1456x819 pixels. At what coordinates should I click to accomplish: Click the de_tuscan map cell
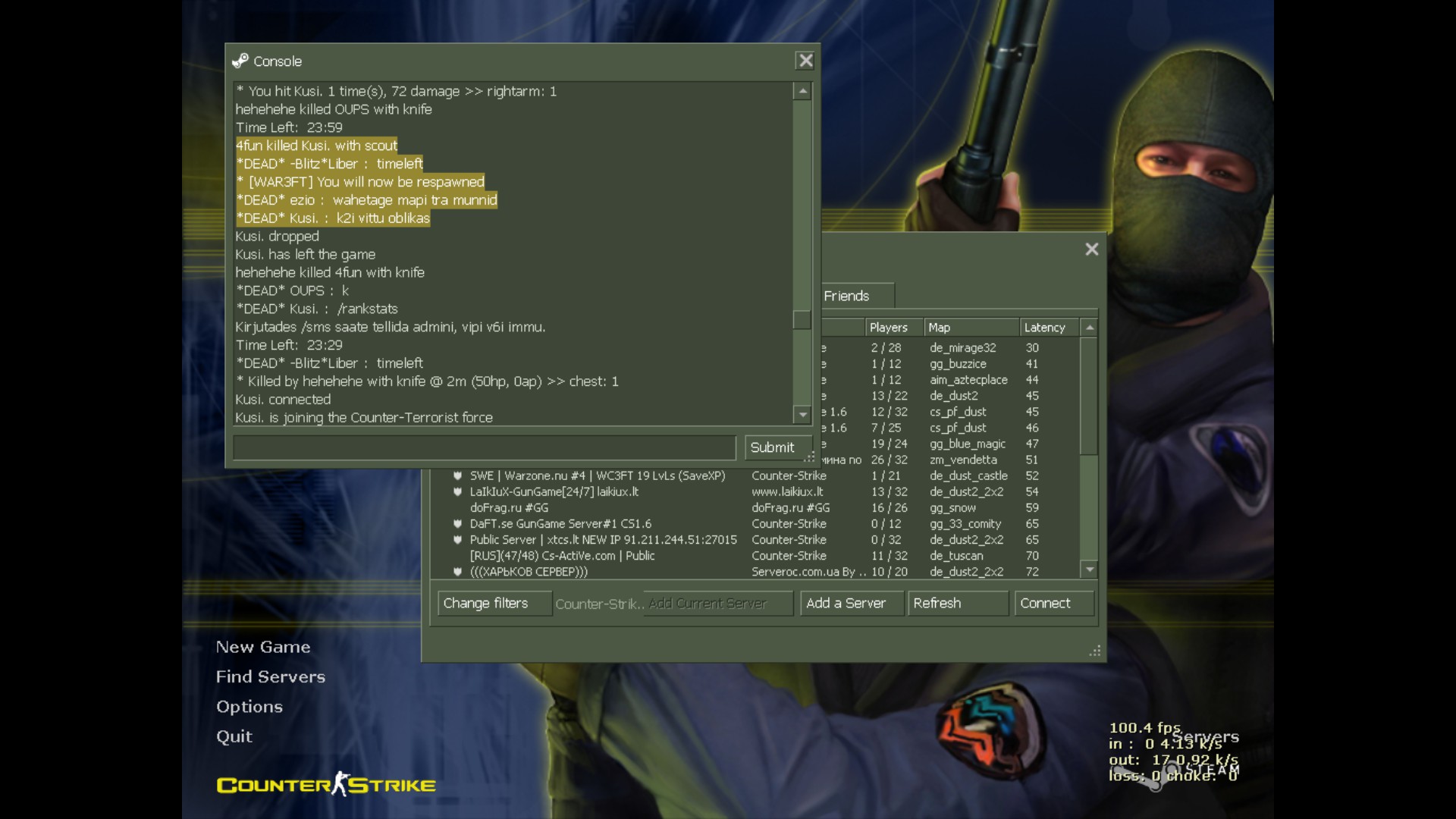tap(957, 556)
